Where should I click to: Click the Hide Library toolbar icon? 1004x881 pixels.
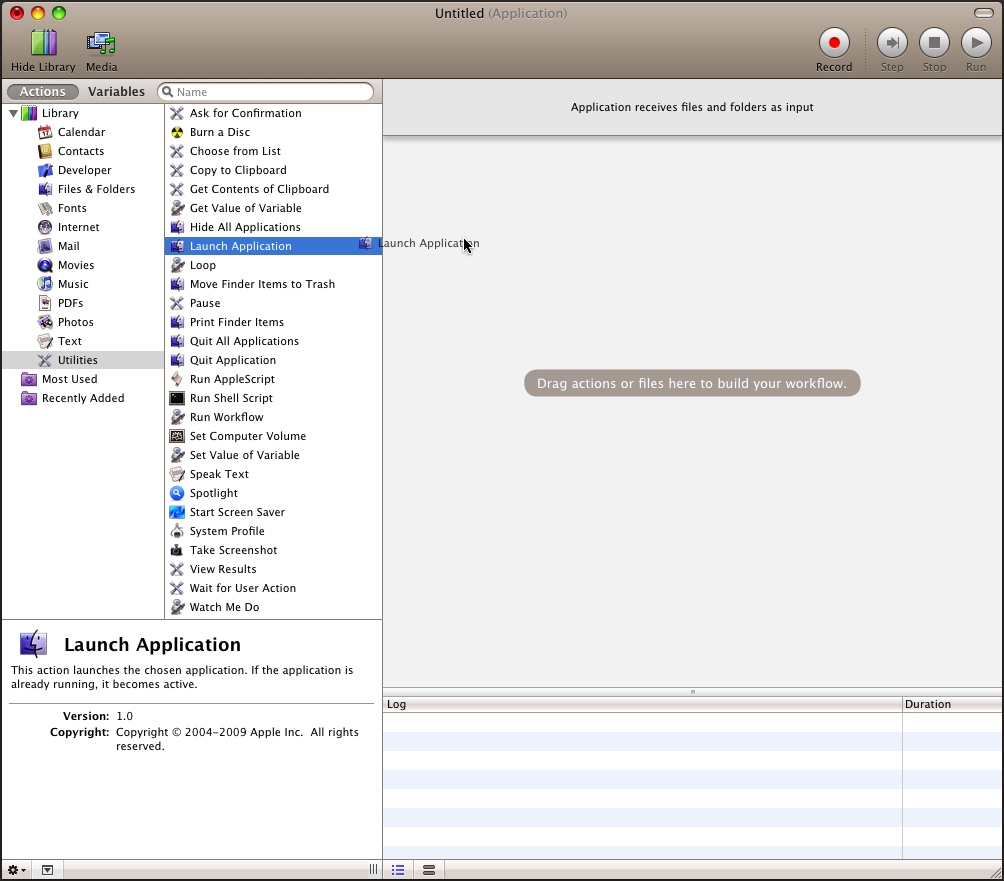tap(43, 44)
